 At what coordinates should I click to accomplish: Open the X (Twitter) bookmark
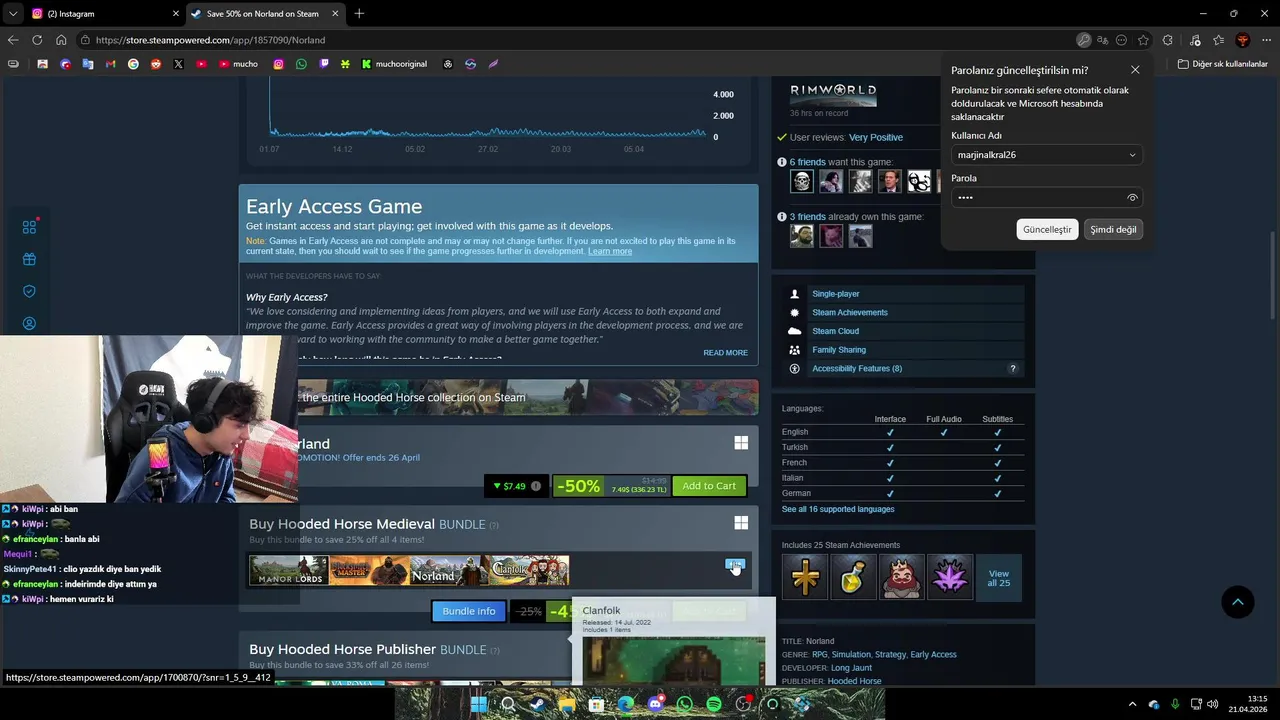[178, 64]
